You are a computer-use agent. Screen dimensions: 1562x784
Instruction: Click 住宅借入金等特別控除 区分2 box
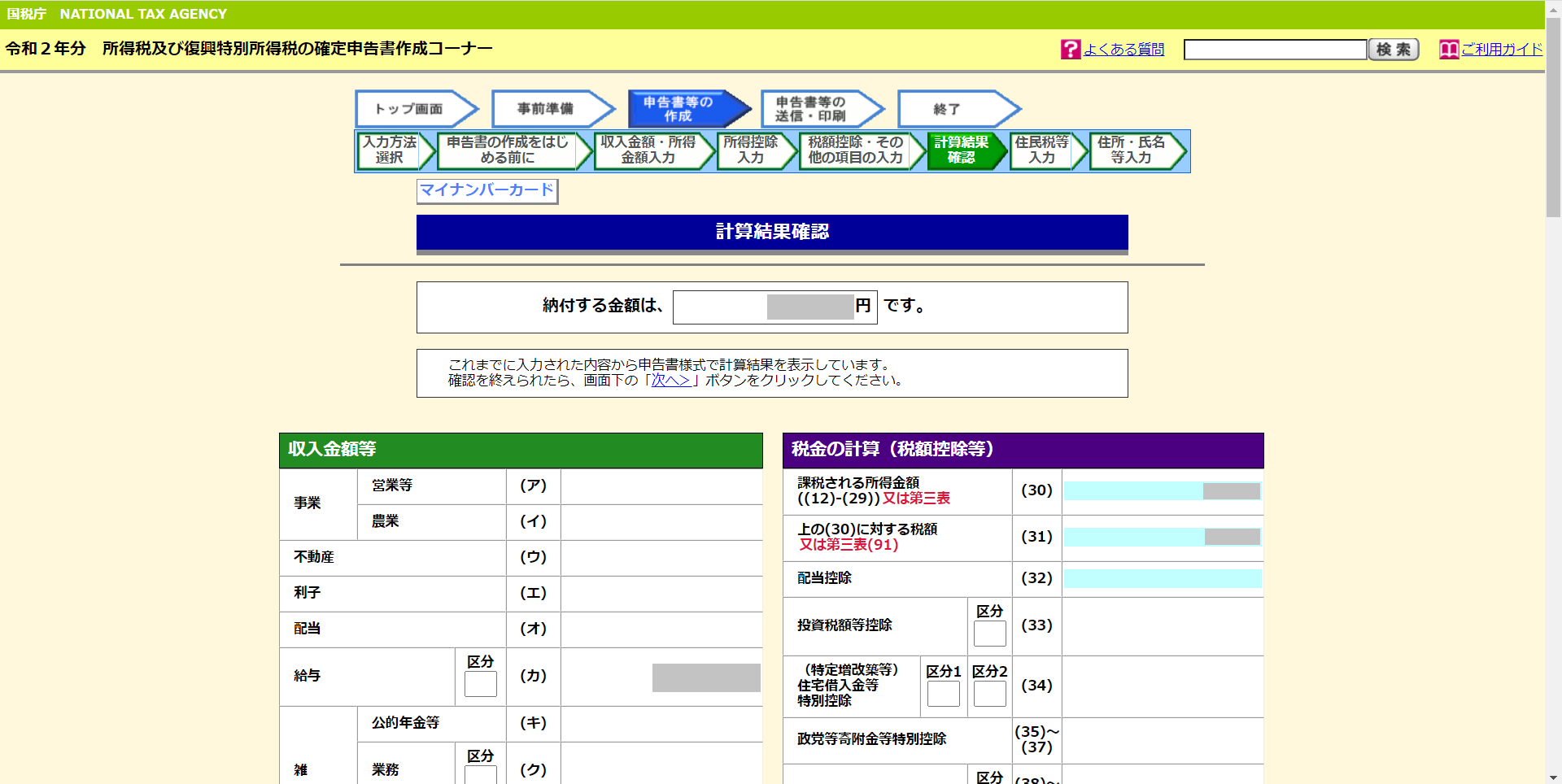(990, 694)
